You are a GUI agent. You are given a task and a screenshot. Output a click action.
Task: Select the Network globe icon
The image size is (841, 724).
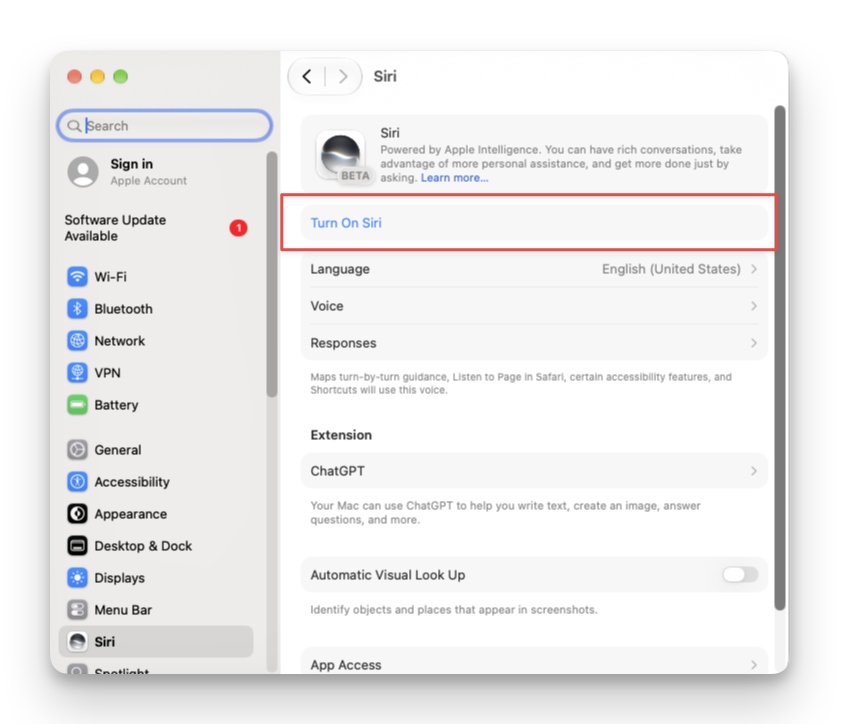click(77, 341)
